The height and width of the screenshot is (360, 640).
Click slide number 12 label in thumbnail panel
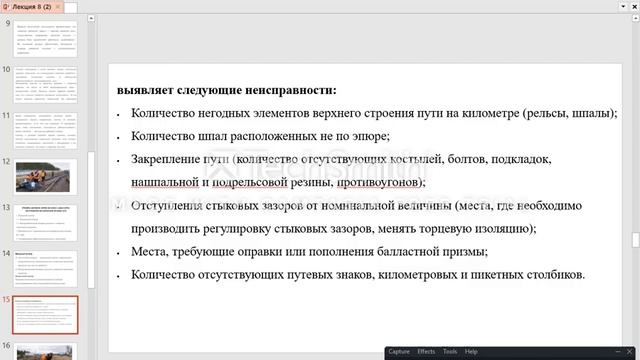pos(6,162)
